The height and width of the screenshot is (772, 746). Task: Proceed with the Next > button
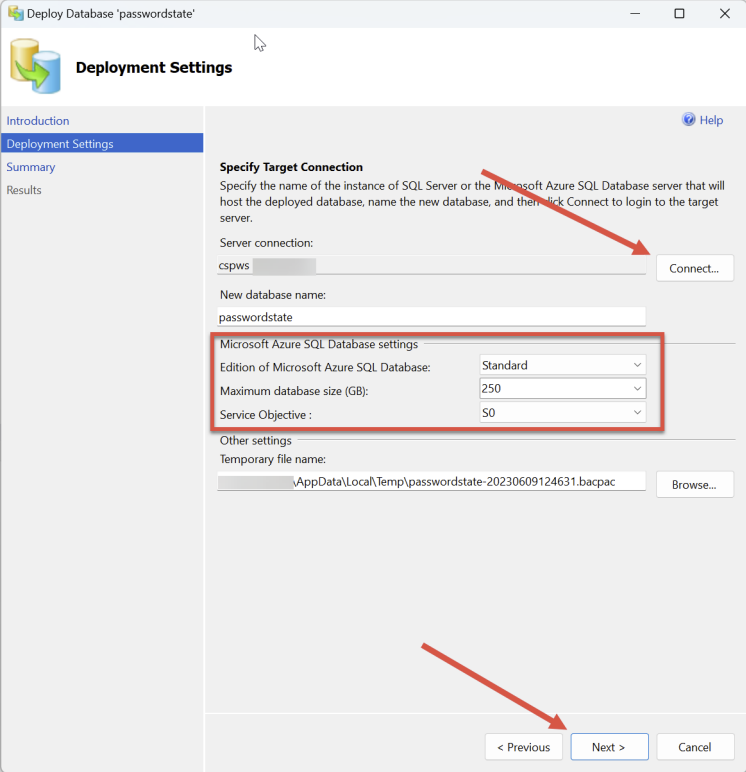(609, 747)
